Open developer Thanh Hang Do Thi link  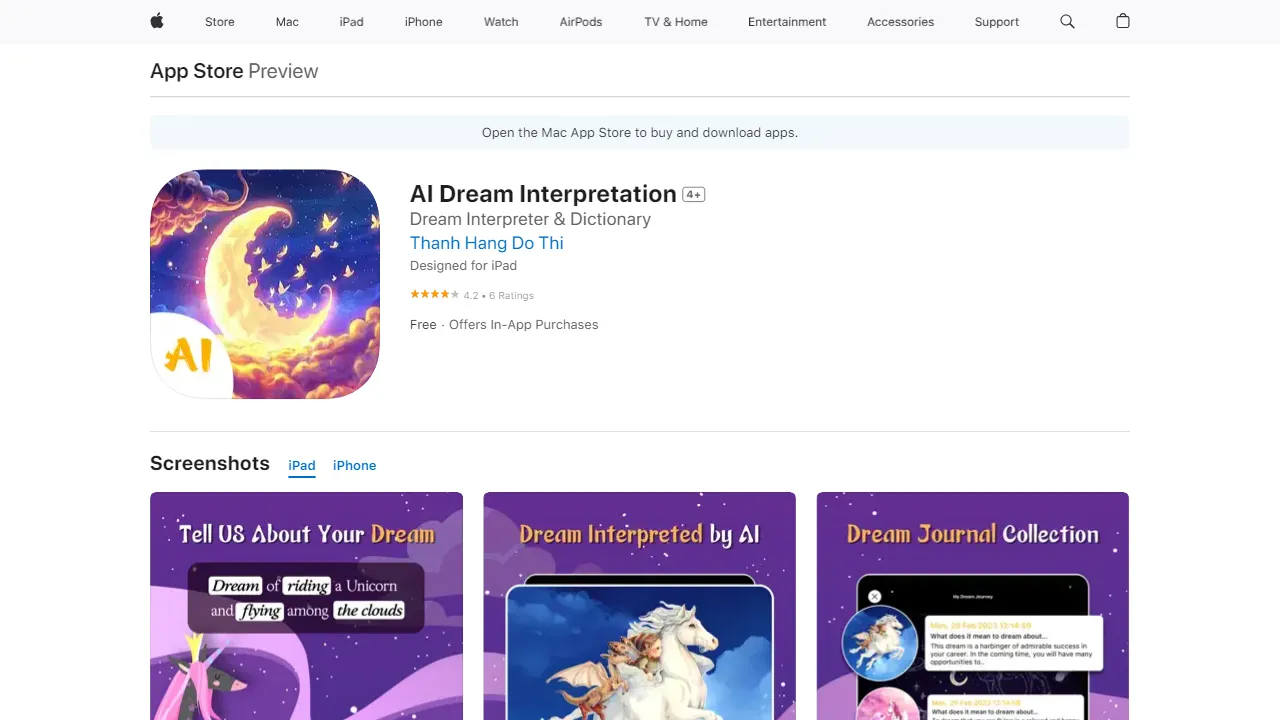tap(487, 243)
